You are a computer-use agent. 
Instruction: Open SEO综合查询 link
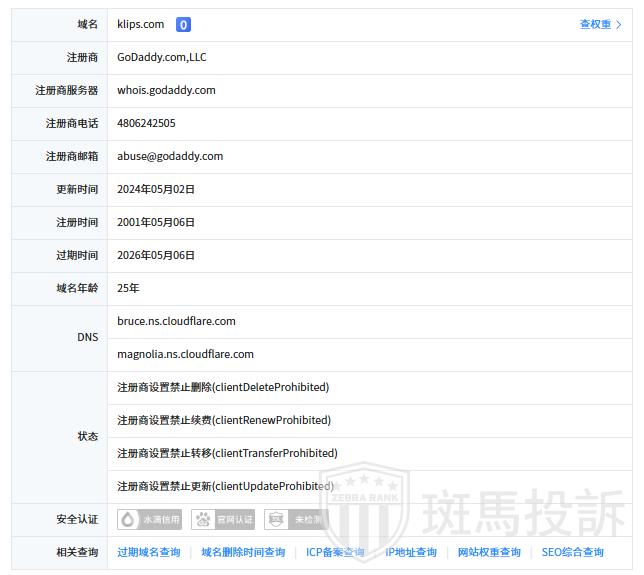tap(573, 552)
